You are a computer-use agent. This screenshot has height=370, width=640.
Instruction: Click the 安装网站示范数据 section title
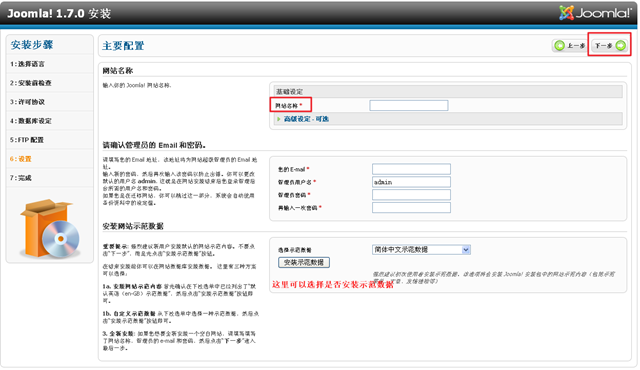click(x=133, y=226)
